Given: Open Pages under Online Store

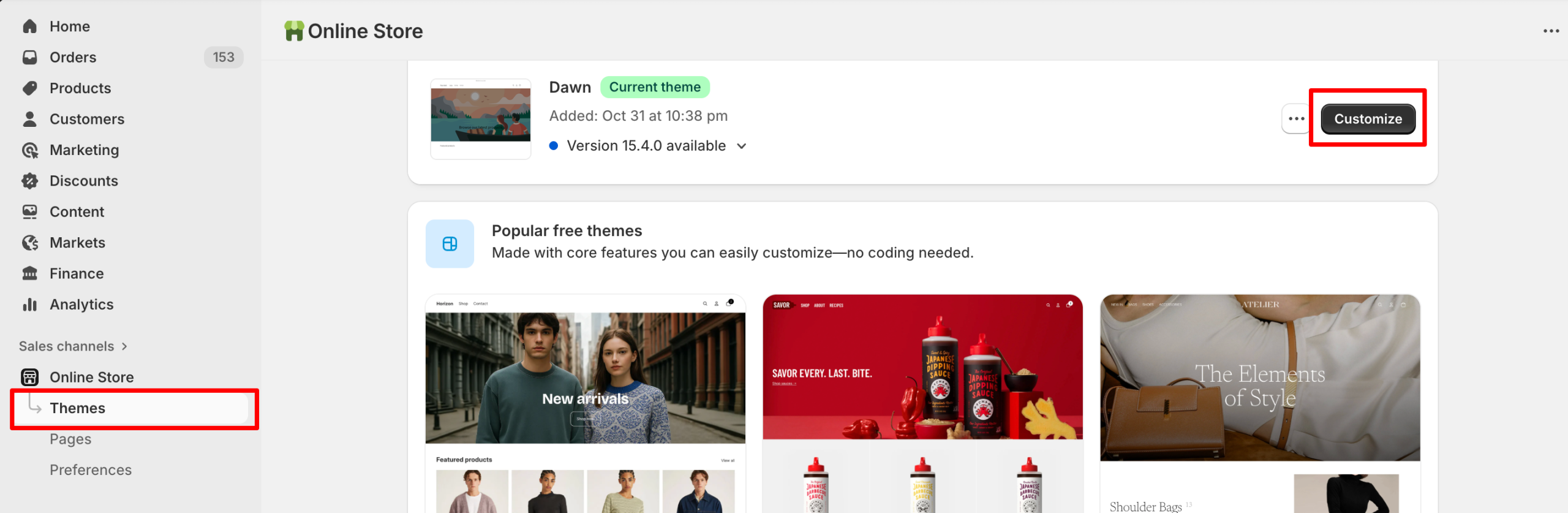Looking at the screenshot, I should 70,439.
